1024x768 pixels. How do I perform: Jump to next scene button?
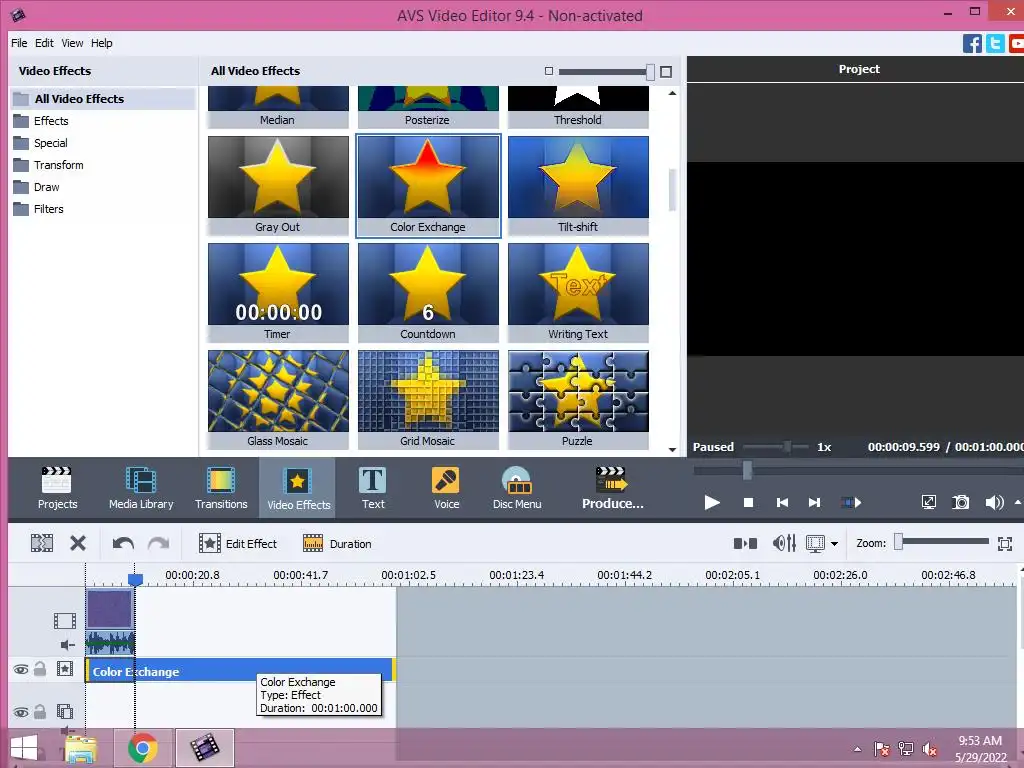[x=851, y=502]
